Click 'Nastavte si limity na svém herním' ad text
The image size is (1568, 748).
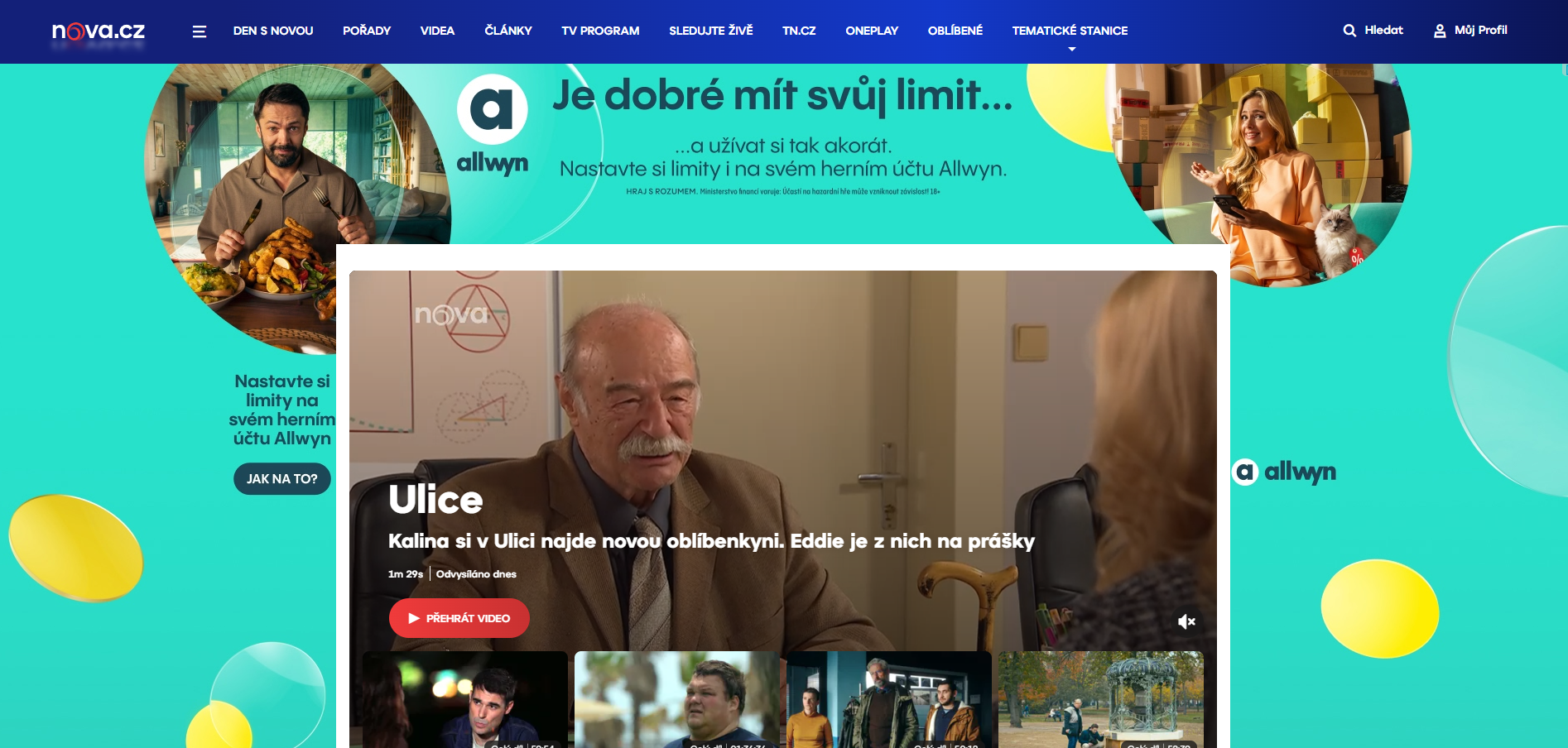282,410
